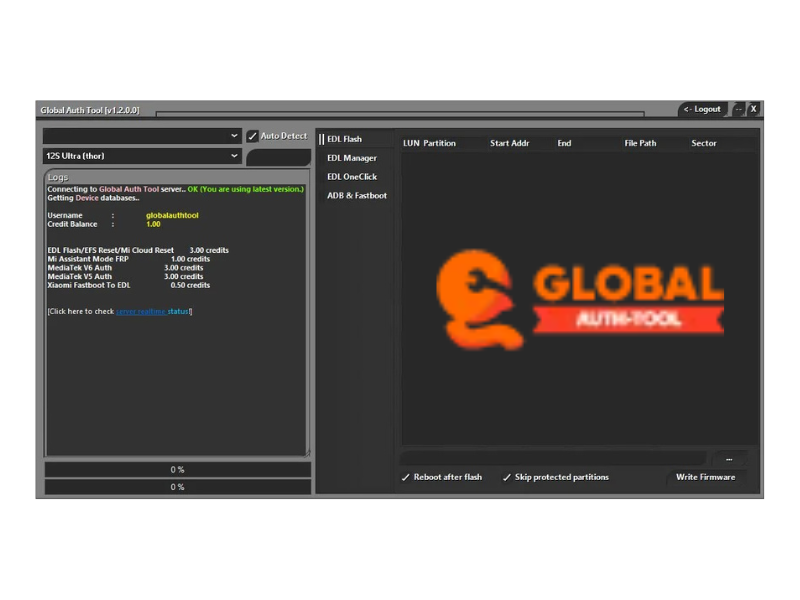Click the EDL Flash/EFS Reset/Mi Cloud Reset line
The width and height of the screenshot is (800, 600).
138,251
